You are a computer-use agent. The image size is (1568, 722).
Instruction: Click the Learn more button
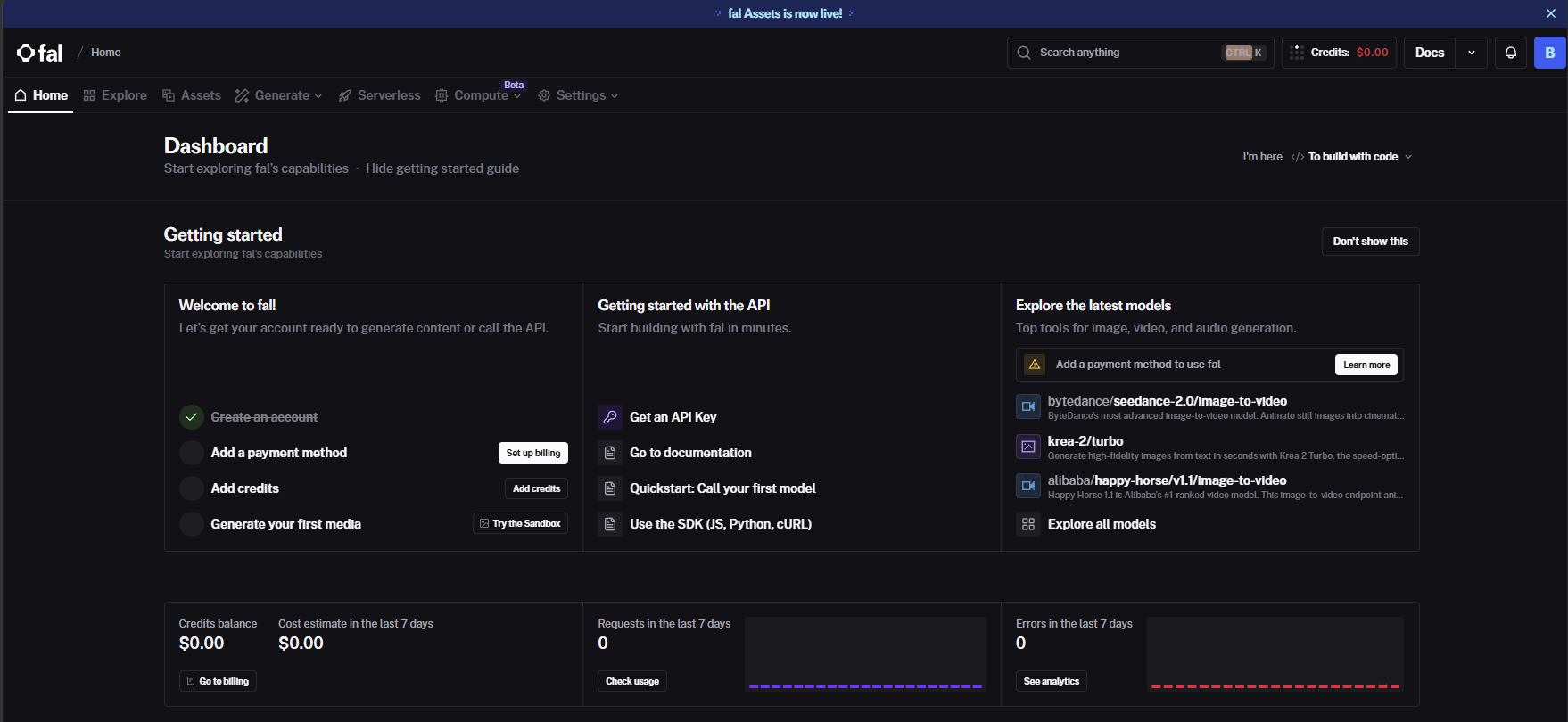(1366, 365)
